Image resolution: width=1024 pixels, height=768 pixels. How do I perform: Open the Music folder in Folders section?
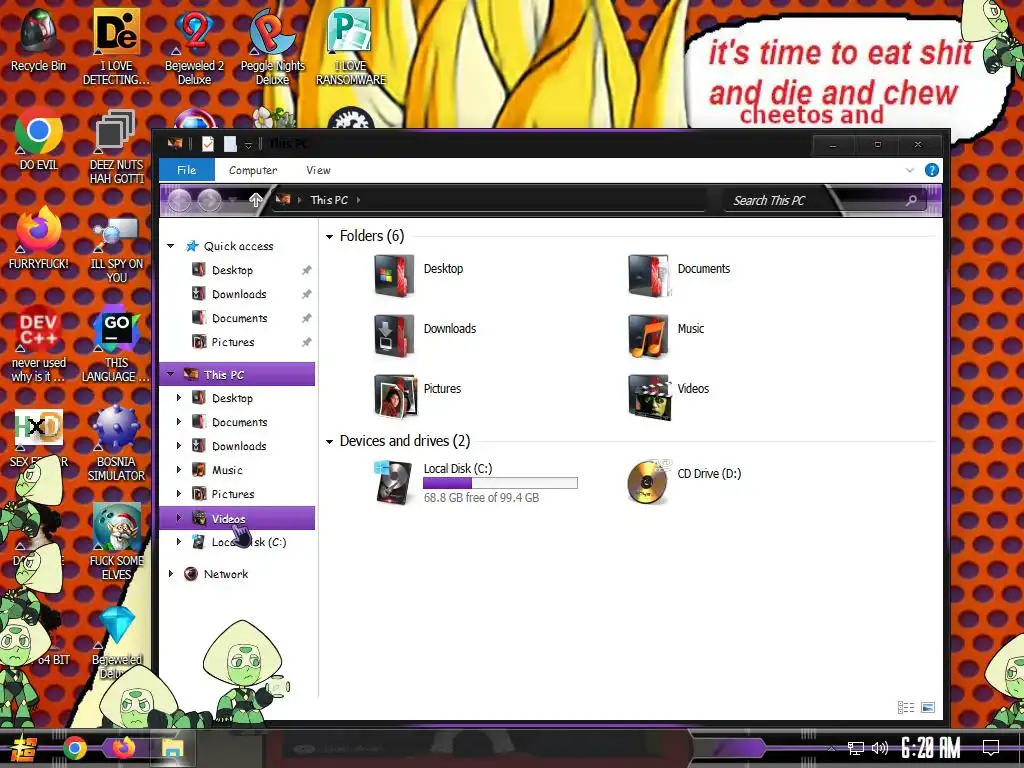pos(666,335)
